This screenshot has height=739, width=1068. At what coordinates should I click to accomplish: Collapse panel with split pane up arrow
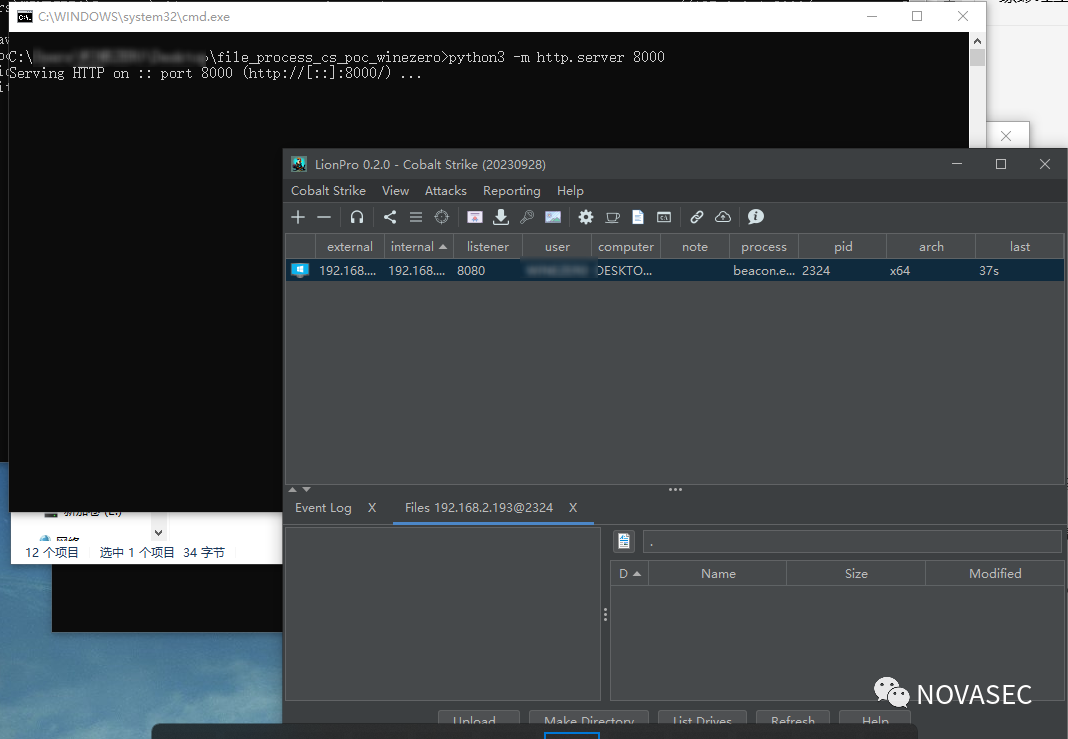pos(293,490)
